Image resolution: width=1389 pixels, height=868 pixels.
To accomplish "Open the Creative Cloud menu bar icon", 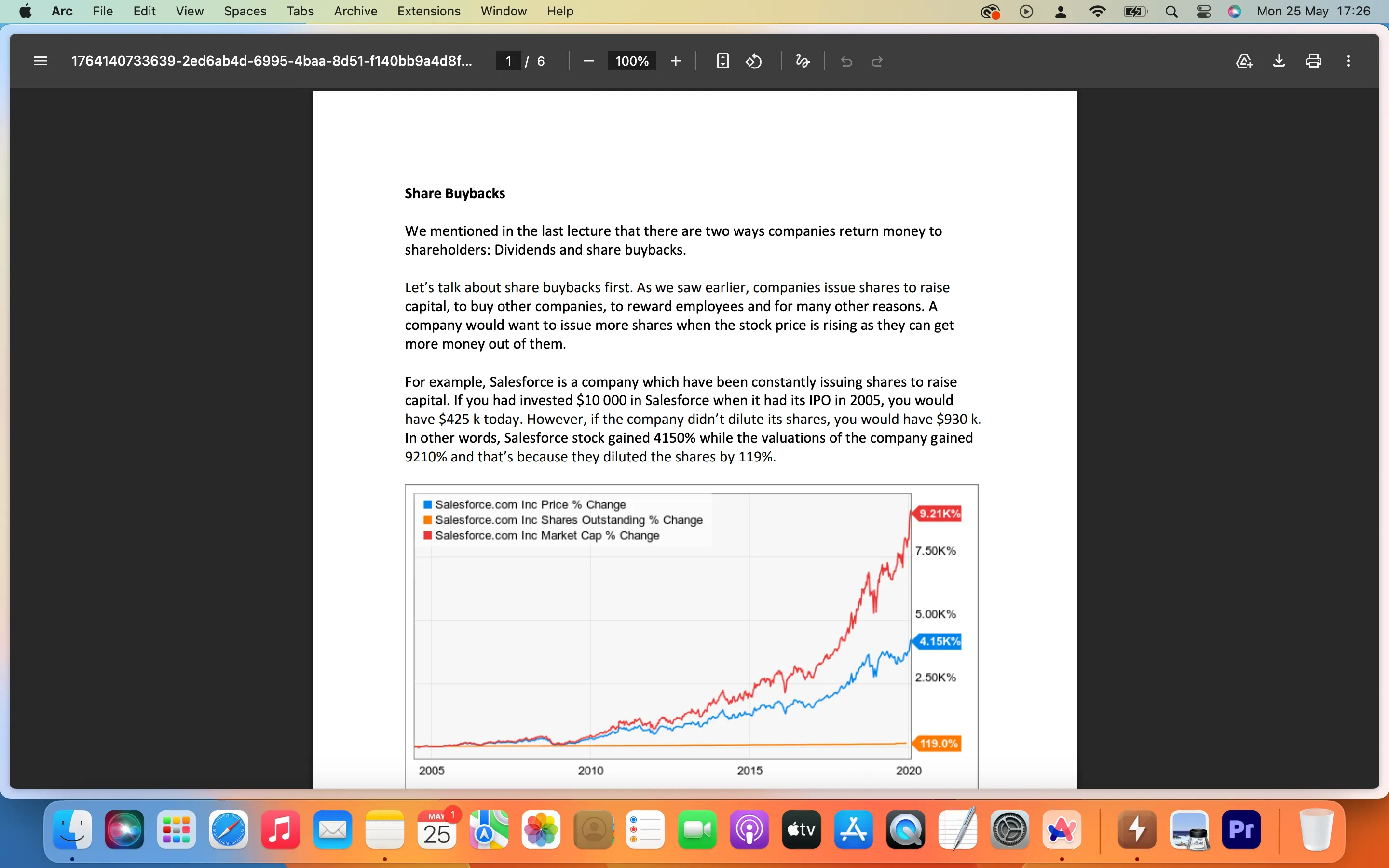I will (x=991, y=12).
